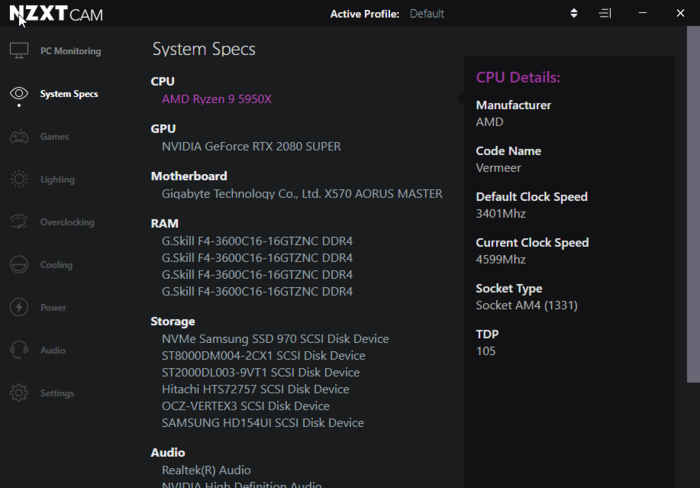Open the Power menu label
700x488 pixels.
[x=53, y=308]
